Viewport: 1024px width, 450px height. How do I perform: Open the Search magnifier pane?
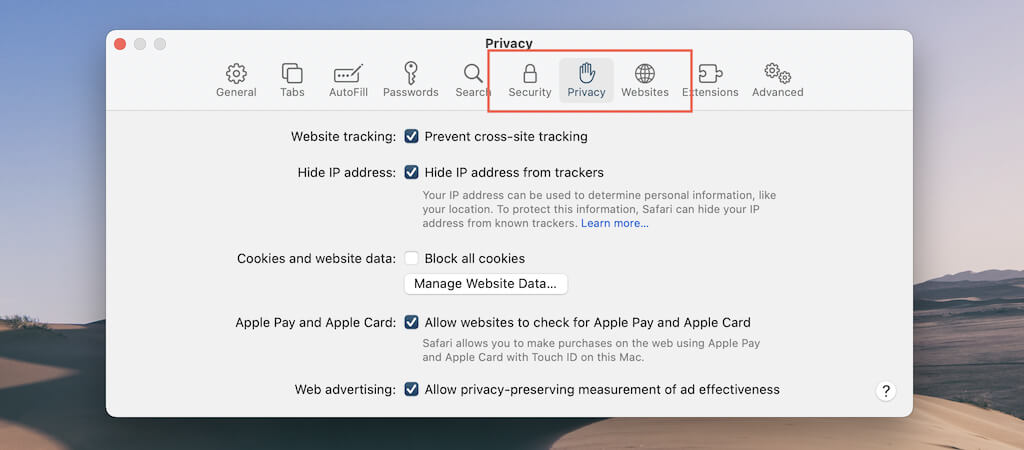pos(473,81)
